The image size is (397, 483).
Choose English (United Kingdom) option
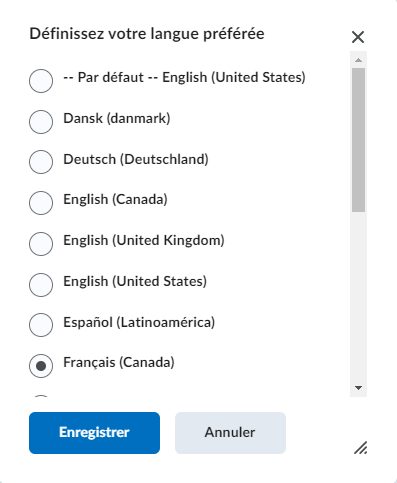pyautogui.click(x=41, y=244)
